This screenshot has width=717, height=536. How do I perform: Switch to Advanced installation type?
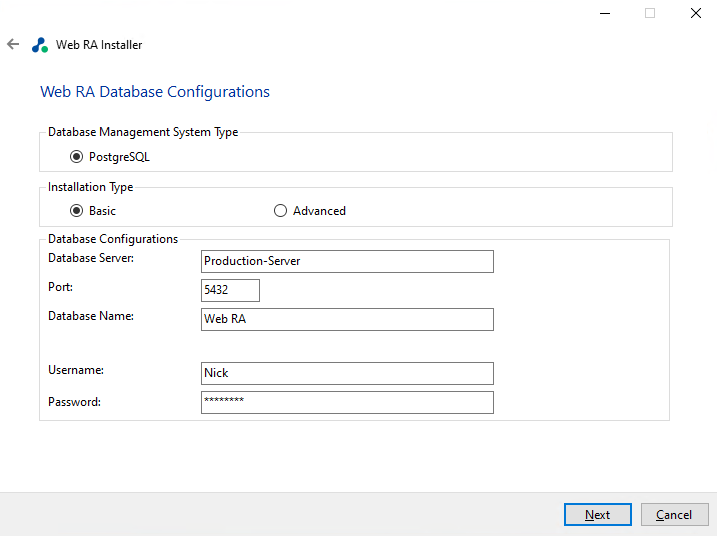tap(281, 211)
